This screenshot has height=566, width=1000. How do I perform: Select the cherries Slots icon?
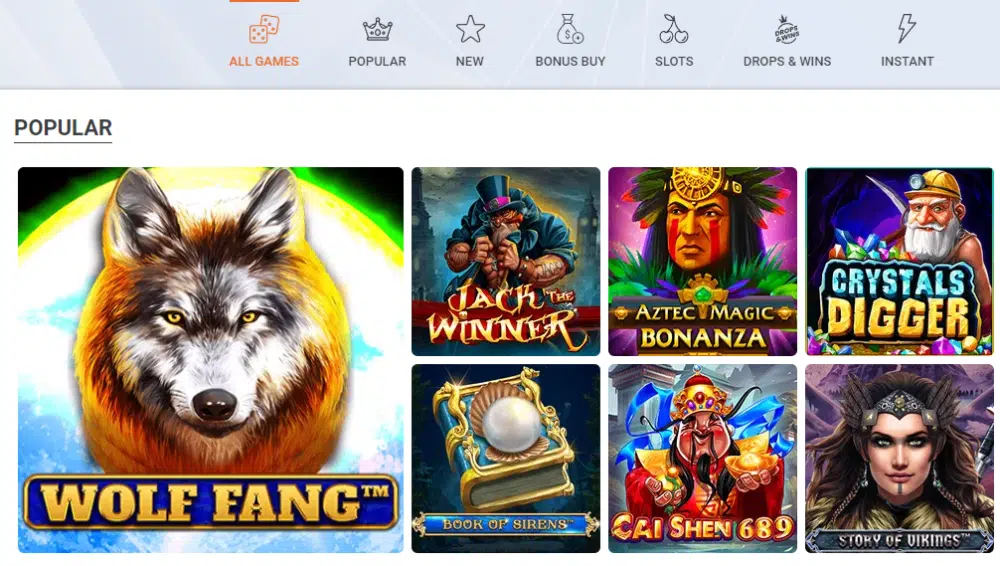click(x=673, y=29)
